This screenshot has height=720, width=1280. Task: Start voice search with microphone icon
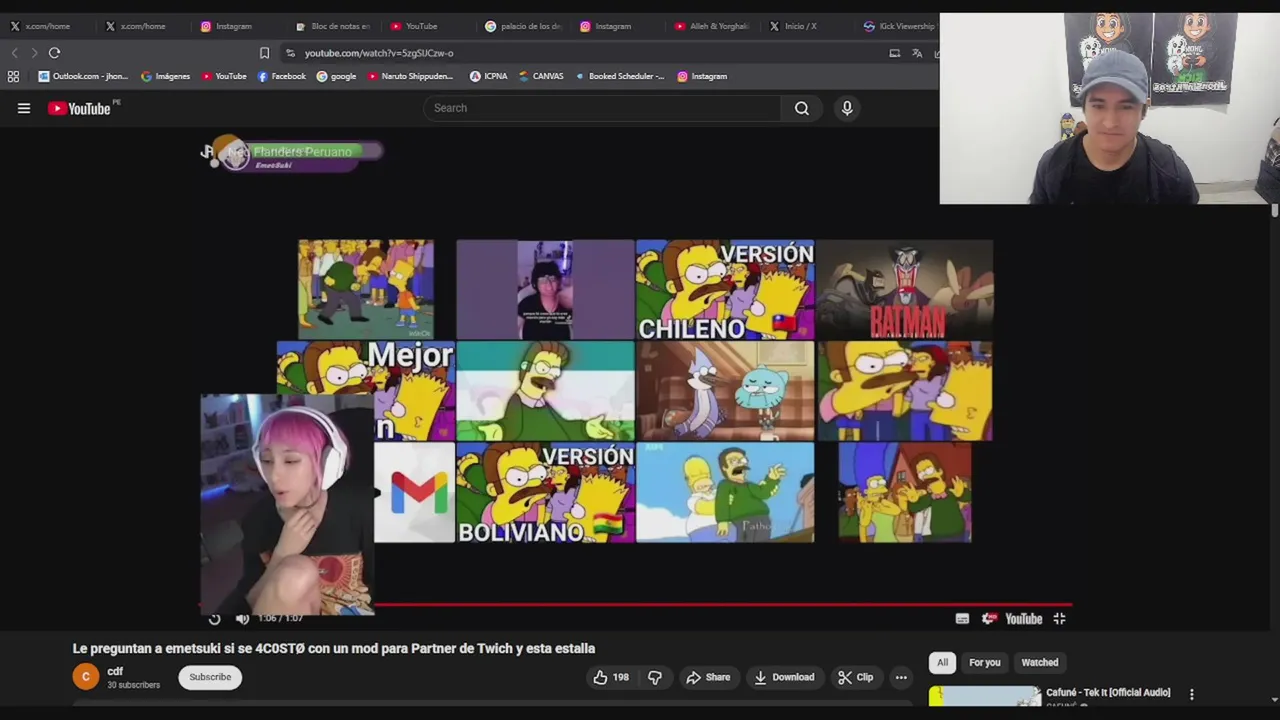(847, 108)
